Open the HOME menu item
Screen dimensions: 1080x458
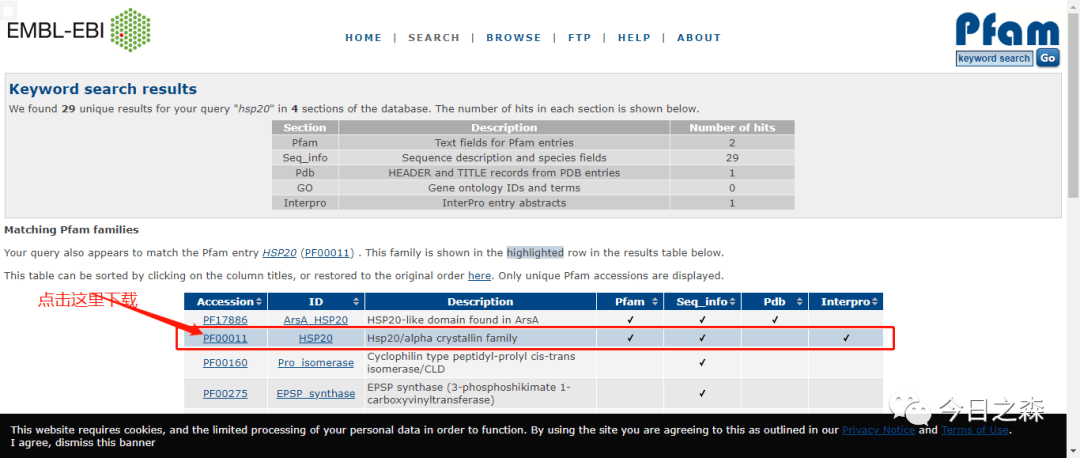pos(364,38)
